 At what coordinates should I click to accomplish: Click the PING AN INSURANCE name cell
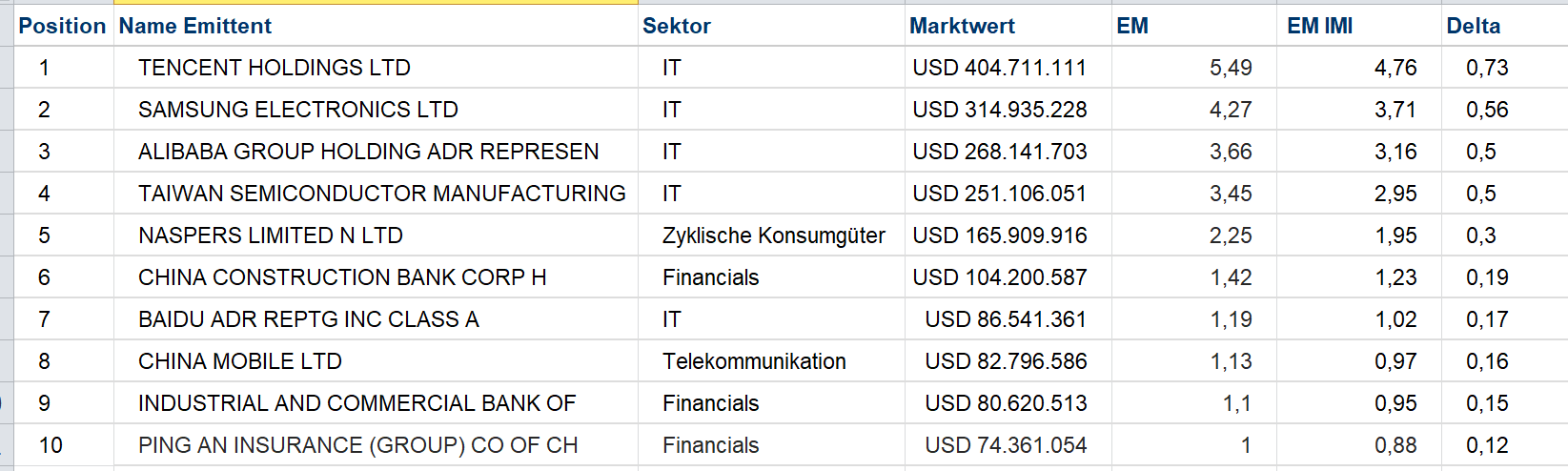[357, 445]
